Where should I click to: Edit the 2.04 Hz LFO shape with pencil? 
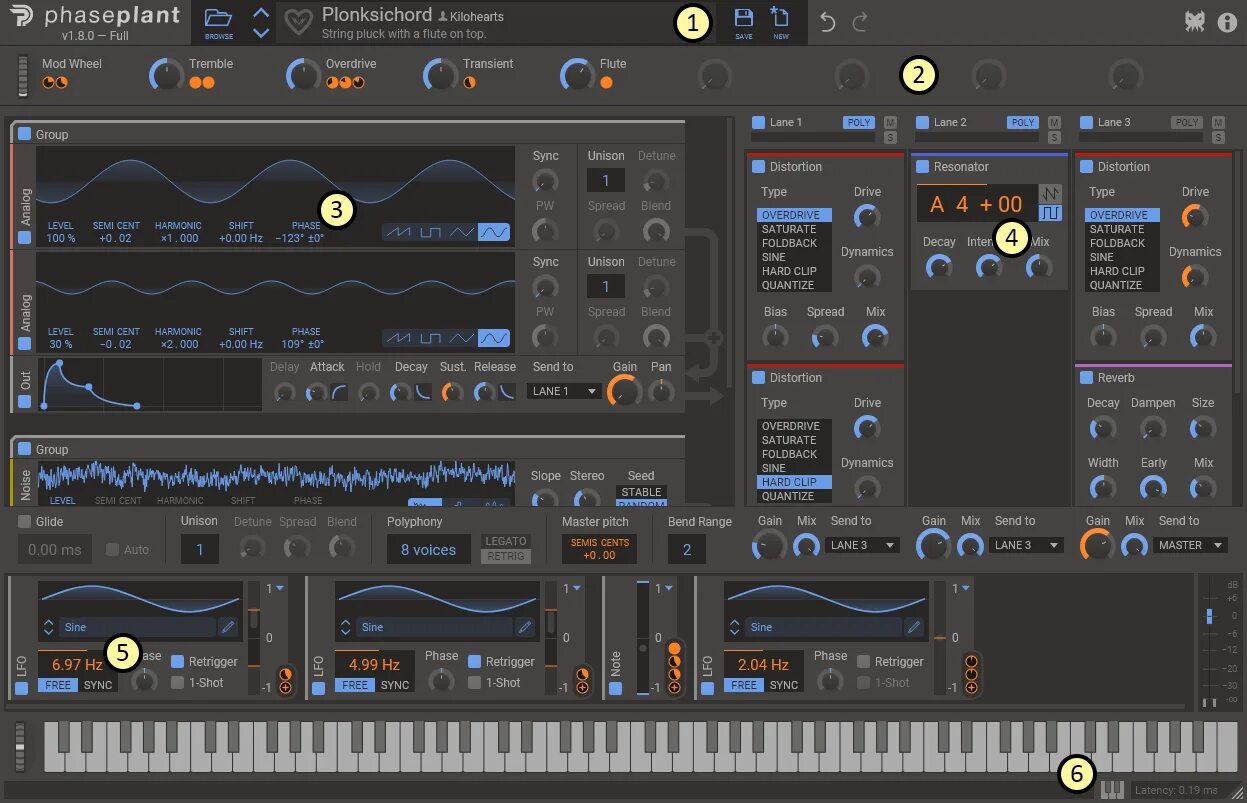[x=914, y=627]
